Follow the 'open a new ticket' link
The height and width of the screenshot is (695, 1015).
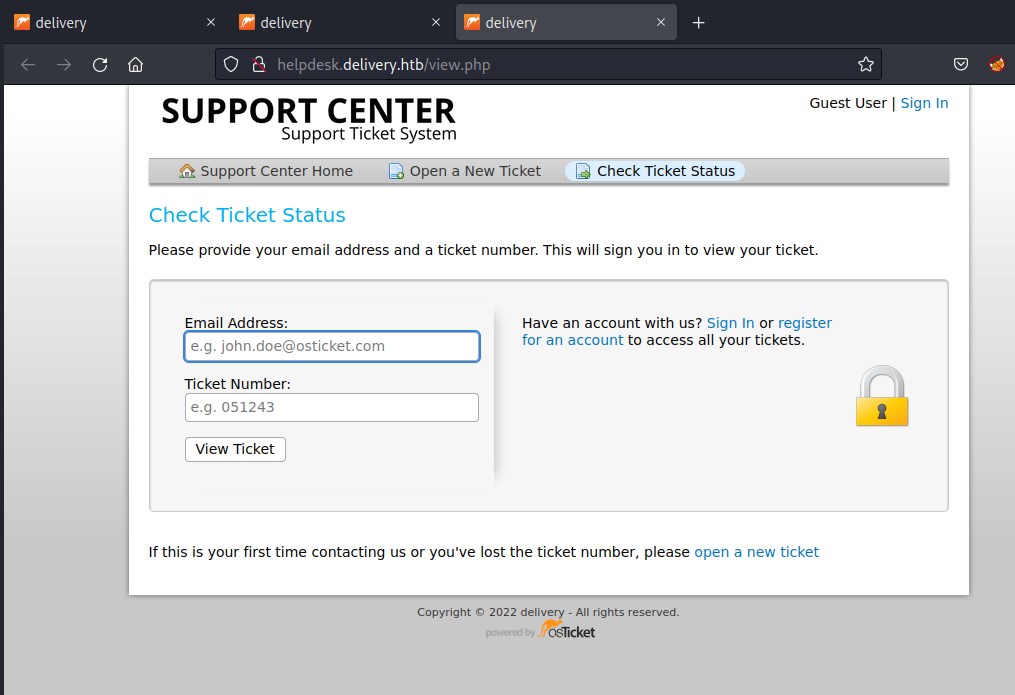pos(756,552)
